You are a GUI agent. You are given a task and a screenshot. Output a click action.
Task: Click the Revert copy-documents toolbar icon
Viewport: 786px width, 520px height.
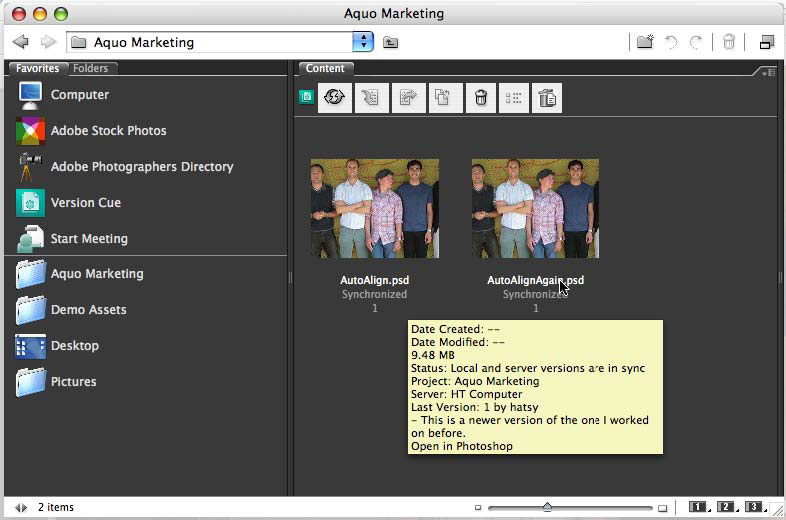point(444,97)
